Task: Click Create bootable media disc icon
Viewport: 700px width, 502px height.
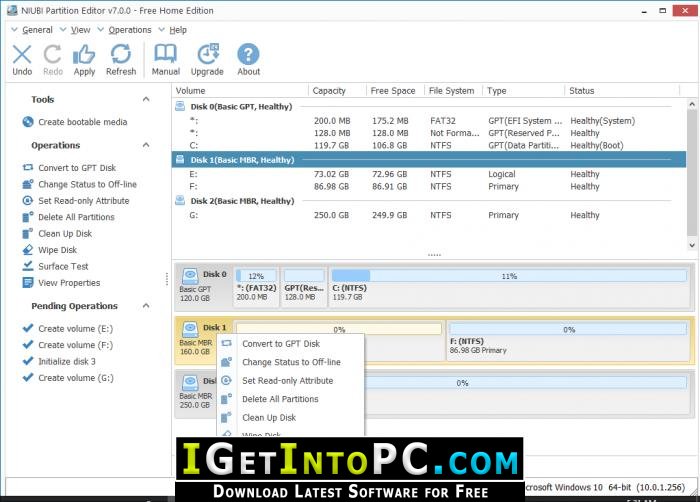Action: click(28, 121)
